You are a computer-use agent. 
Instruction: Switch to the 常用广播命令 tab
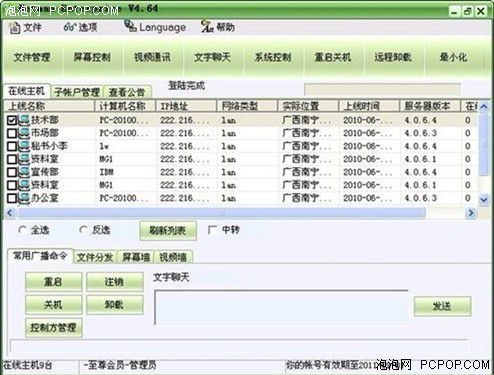tap(40, 256)
